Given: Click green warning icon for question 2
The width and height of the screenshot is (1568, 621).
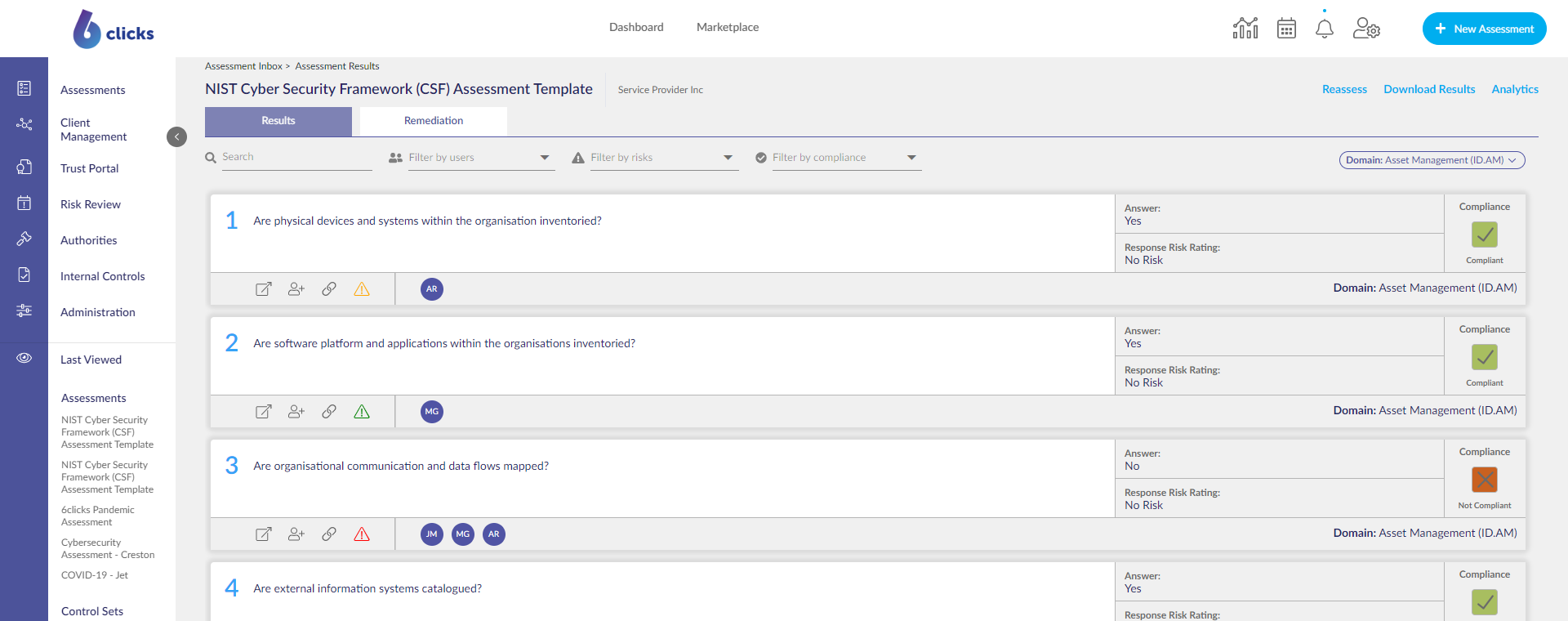Looking at the screenshot, I should pyautogui.click(x=362, y=412).
